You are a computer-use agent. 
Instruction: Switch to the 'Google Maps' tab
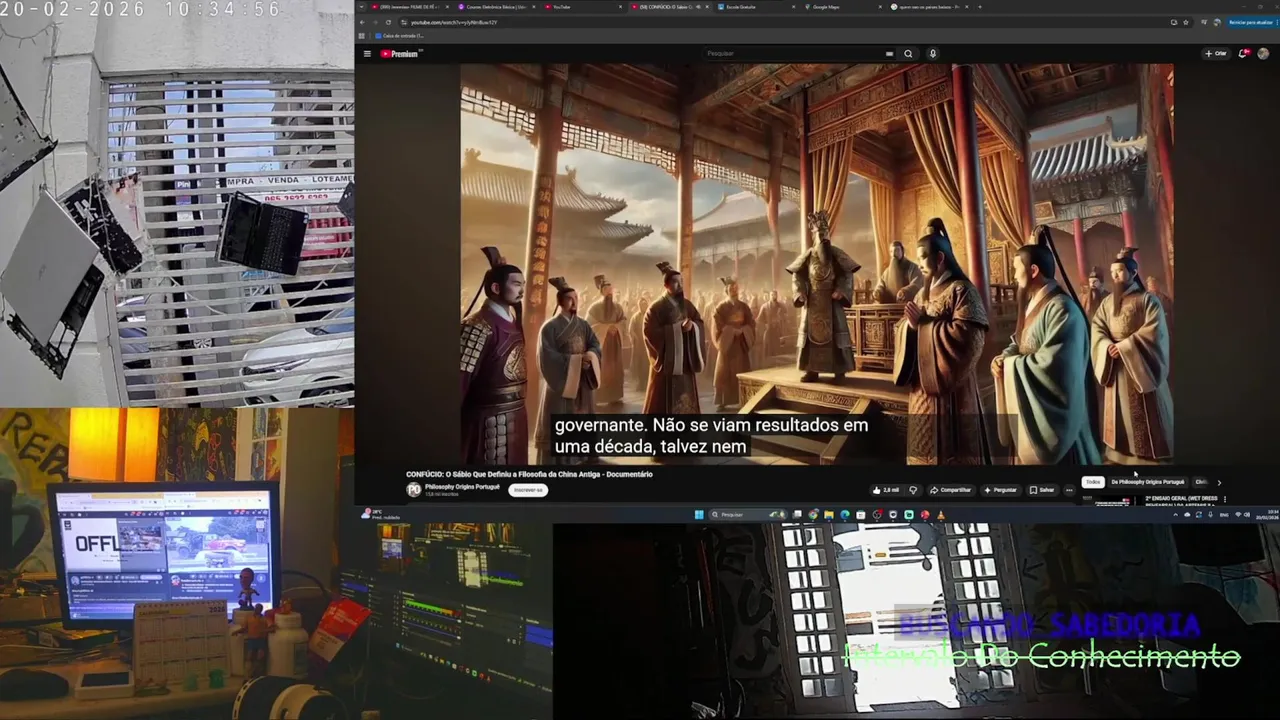pos(846,7)
